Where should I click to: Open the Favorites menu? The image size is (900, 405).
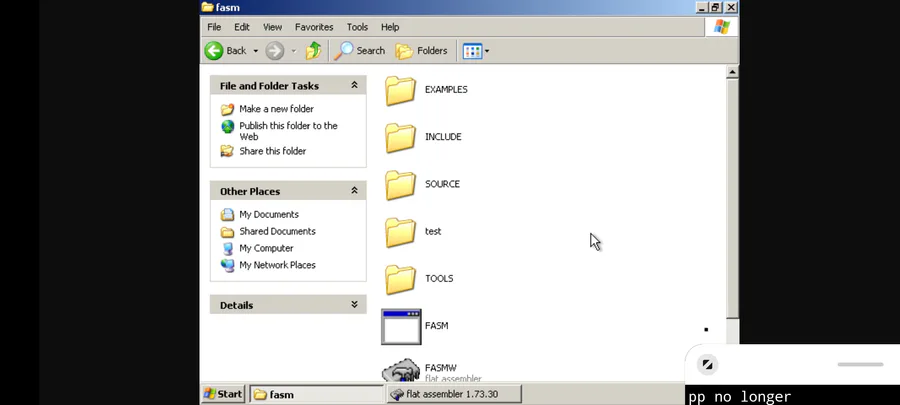(314, 27)
